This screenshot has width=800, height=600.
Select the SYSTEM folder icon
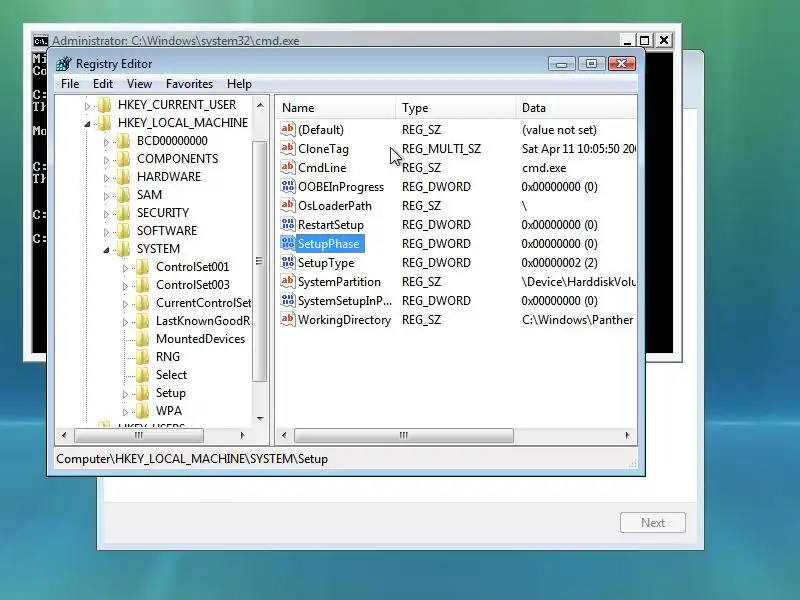[x=123, y=249]
